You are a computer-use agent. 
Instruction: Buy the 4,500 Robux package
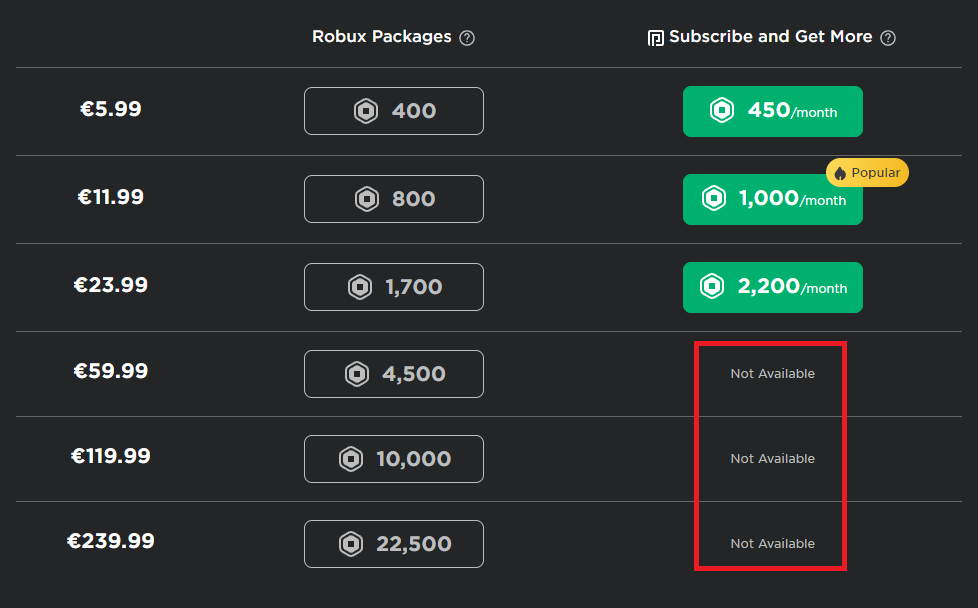[x=394, y=374]
